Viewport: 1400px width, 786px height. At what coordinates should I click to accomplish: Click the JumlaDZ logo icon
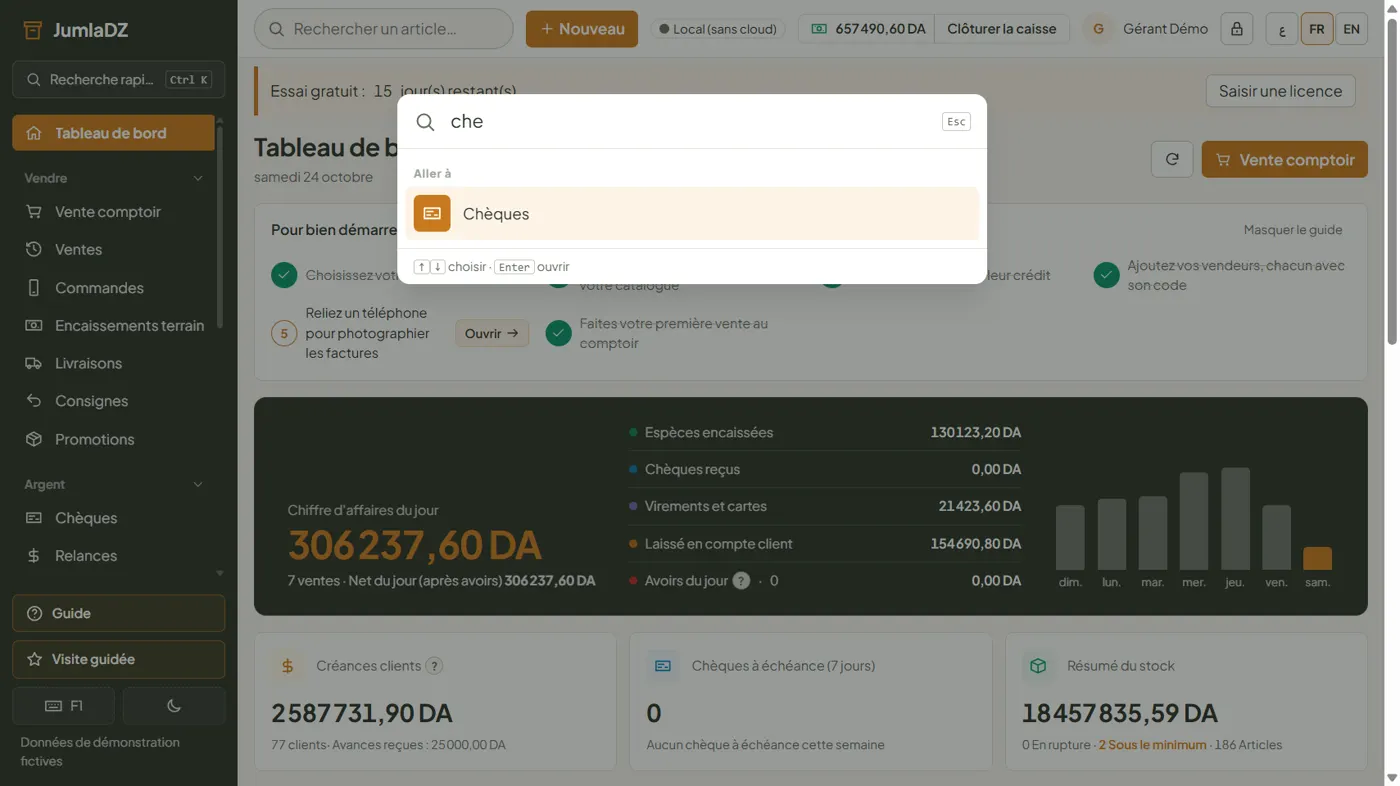tap(33, 30)
